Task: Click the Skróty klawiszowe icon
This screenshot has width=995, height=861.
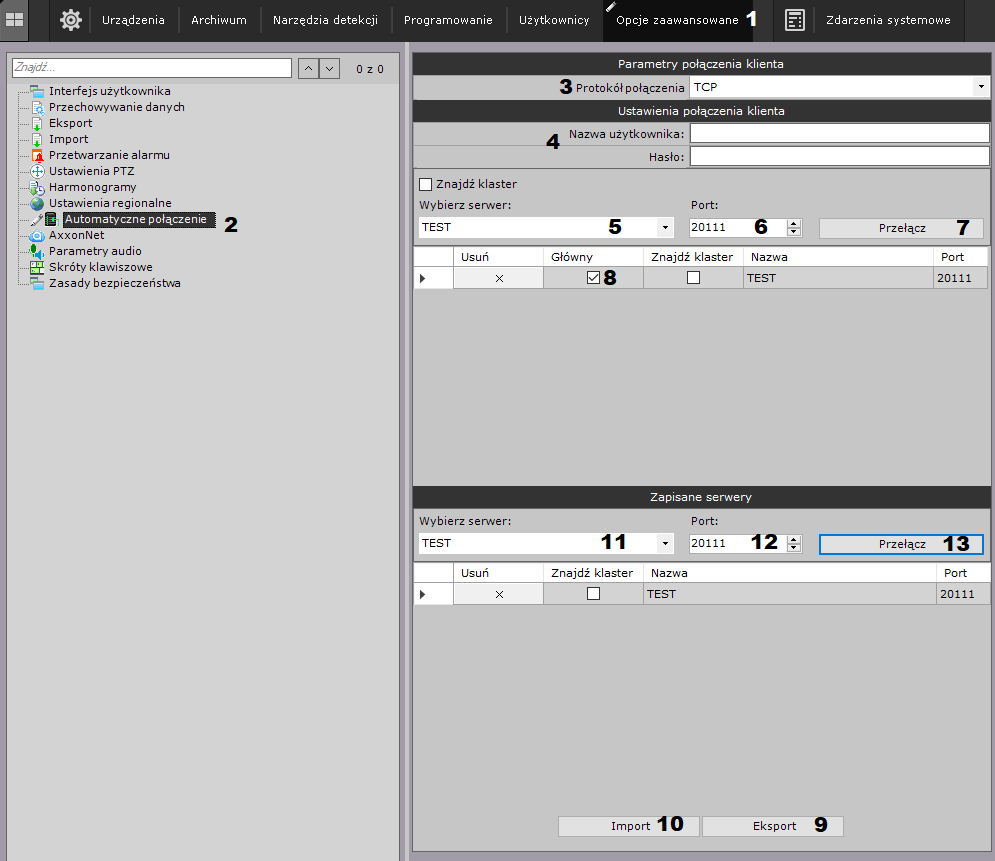Action: click(x=37, y=267)
